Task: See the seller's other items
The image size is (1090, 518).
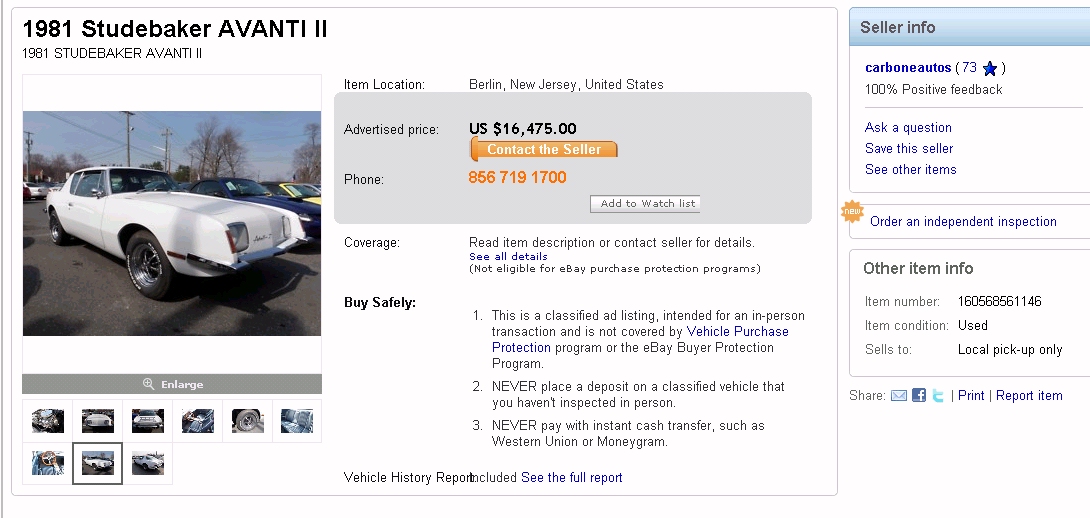Action: [910, 170]
